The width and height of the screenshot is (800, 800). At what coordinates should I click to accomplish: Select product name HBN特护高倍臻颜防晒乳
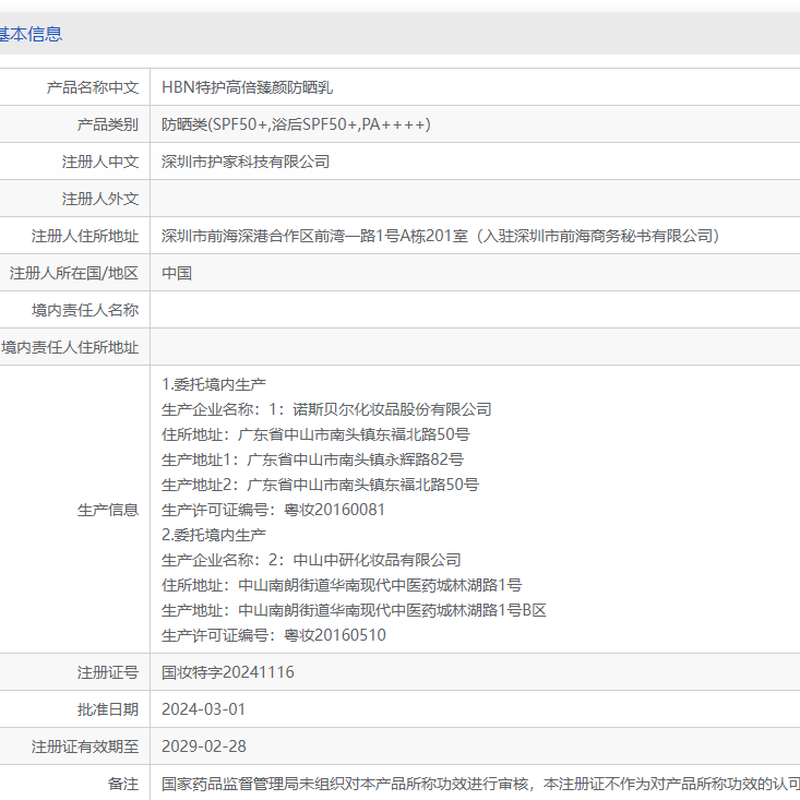247,88
